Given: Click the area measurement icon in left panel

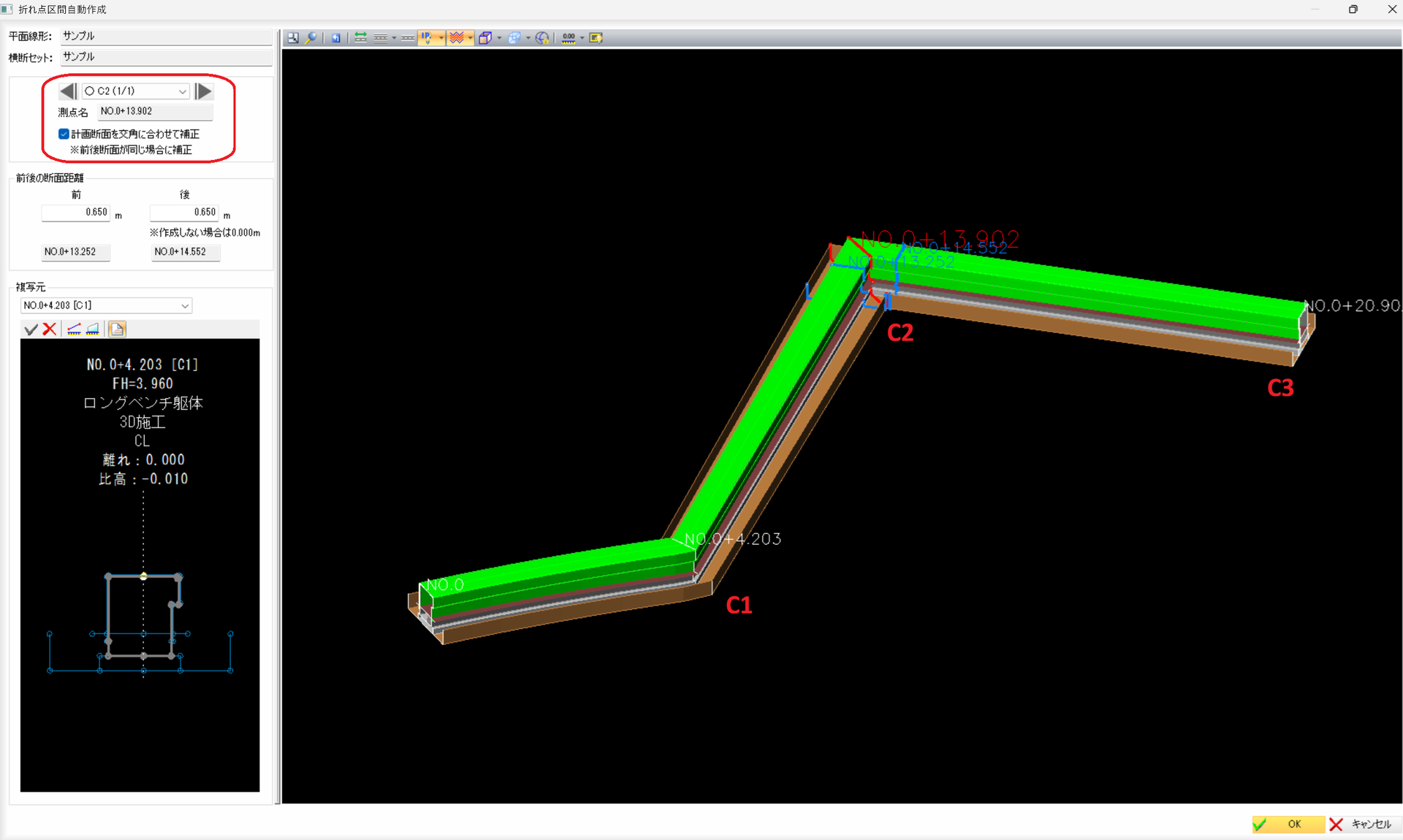Looking at the screenshot, I should pyautogui.click(x=93, y=329).
